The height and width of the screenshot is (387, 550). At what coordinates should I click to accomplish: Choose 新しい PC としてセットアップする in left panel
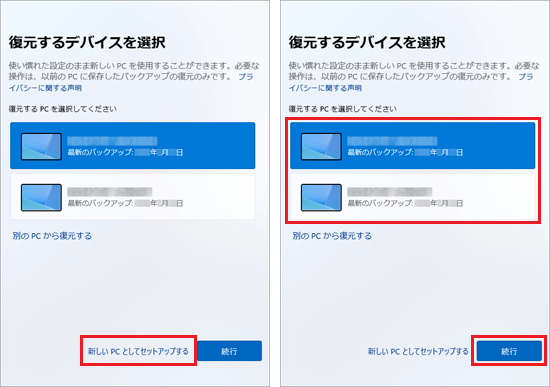(x=138, y=351)
